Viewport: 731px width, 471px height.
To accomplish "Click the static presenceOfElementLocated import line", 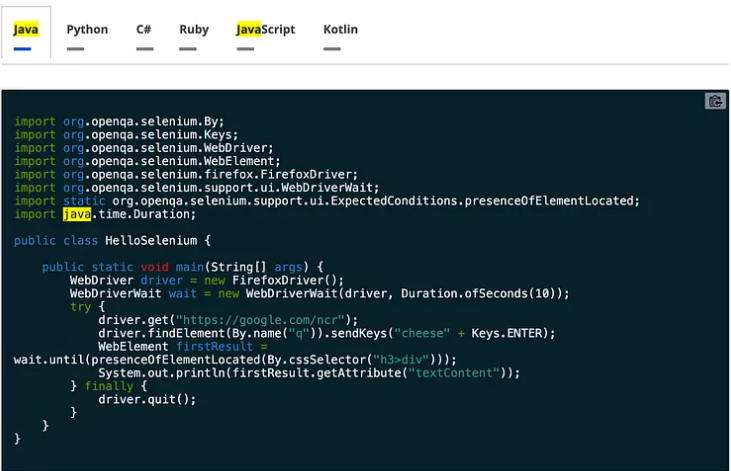I will click(327, 201).
